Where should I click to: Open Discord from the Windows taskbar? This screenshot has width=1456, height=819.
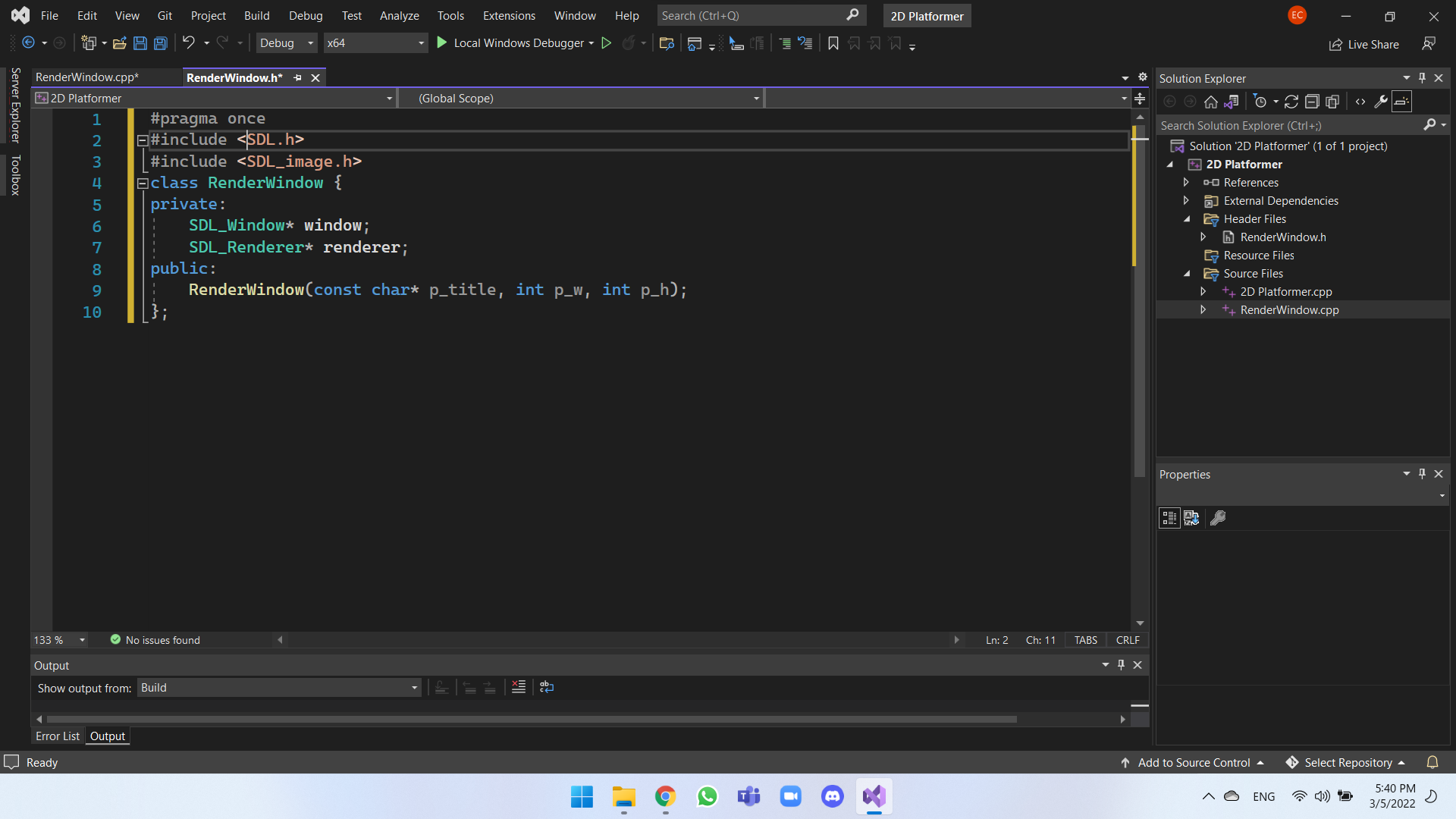coord(832,796)
